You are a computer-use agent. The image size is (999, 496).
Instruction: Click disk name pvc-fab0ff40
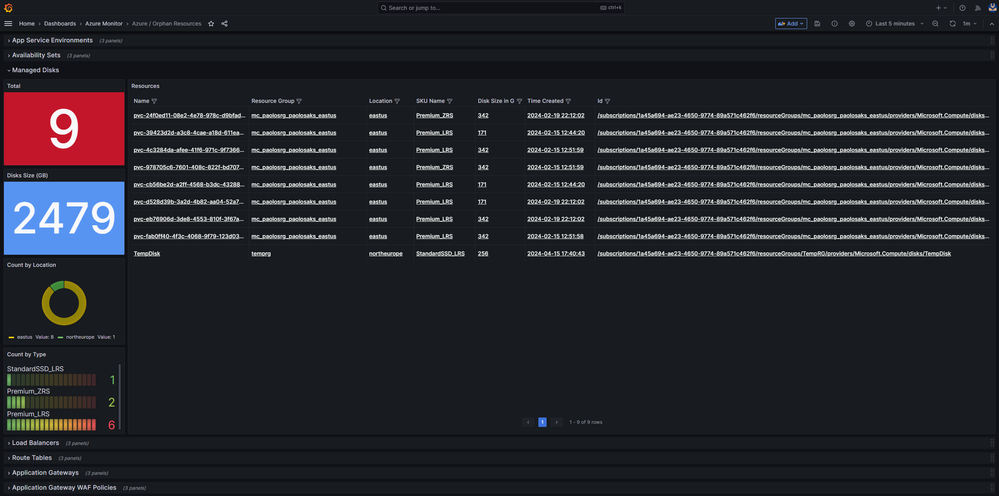tap(188, 236)
